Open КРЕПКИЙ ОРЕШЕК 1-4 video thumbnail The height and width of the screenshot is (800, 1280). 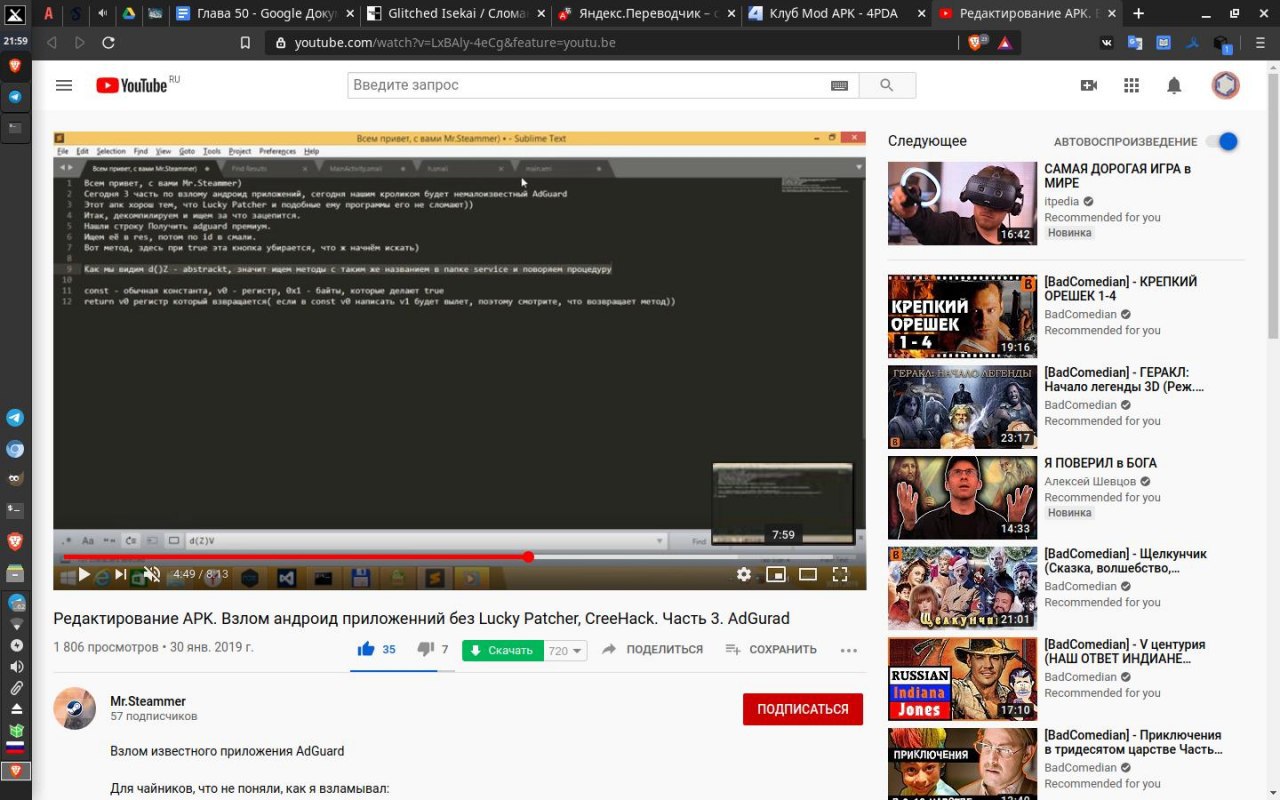962,316
